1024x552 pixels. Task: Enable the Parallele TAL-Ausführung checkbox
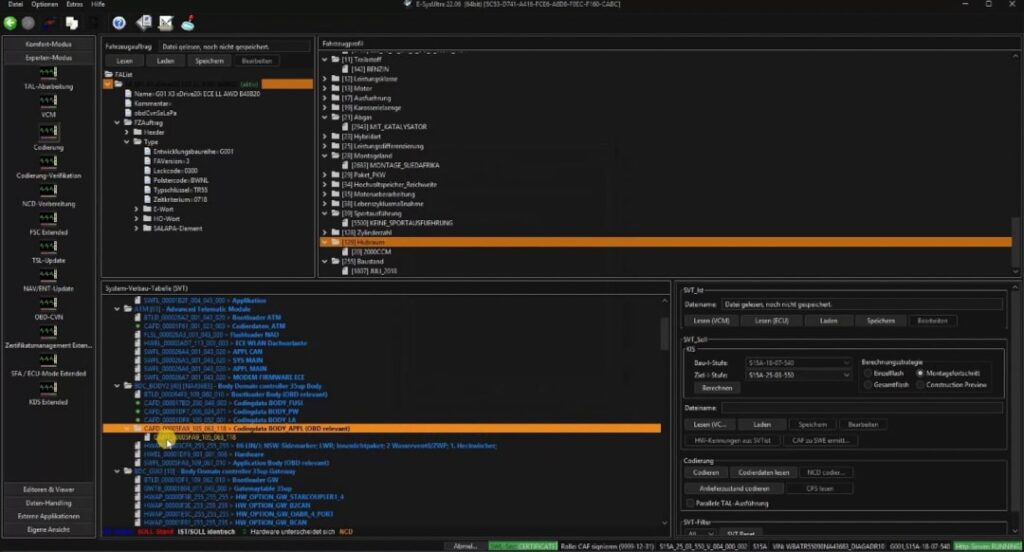point(689,502)
